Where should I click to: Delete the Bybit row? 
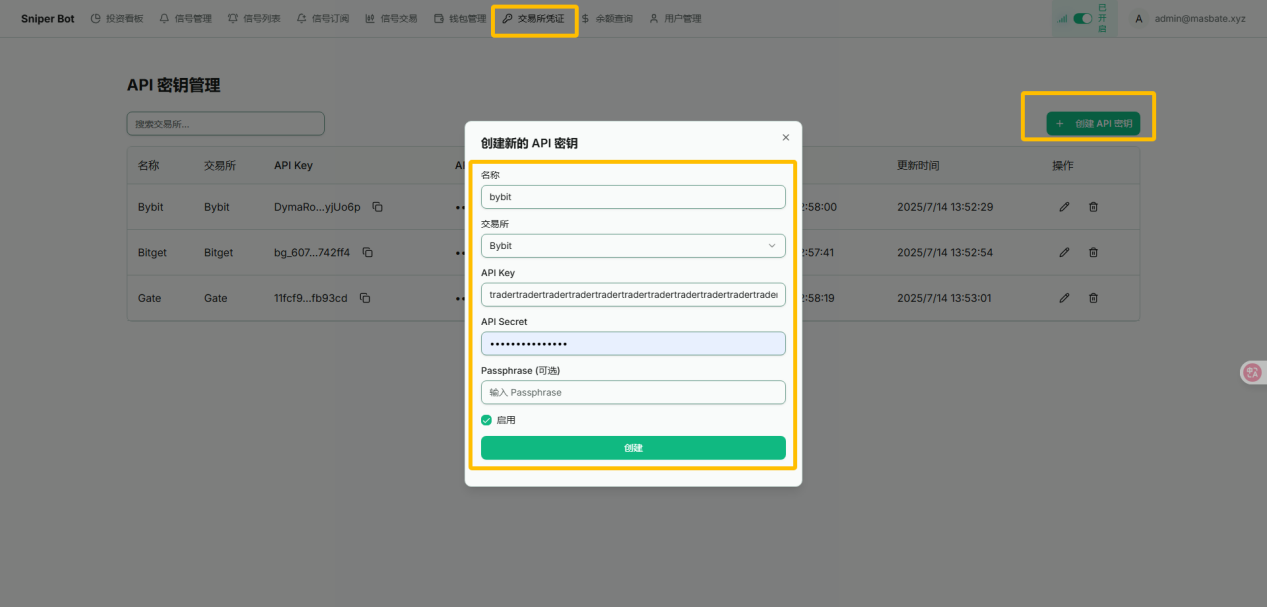pos(1093,207)
